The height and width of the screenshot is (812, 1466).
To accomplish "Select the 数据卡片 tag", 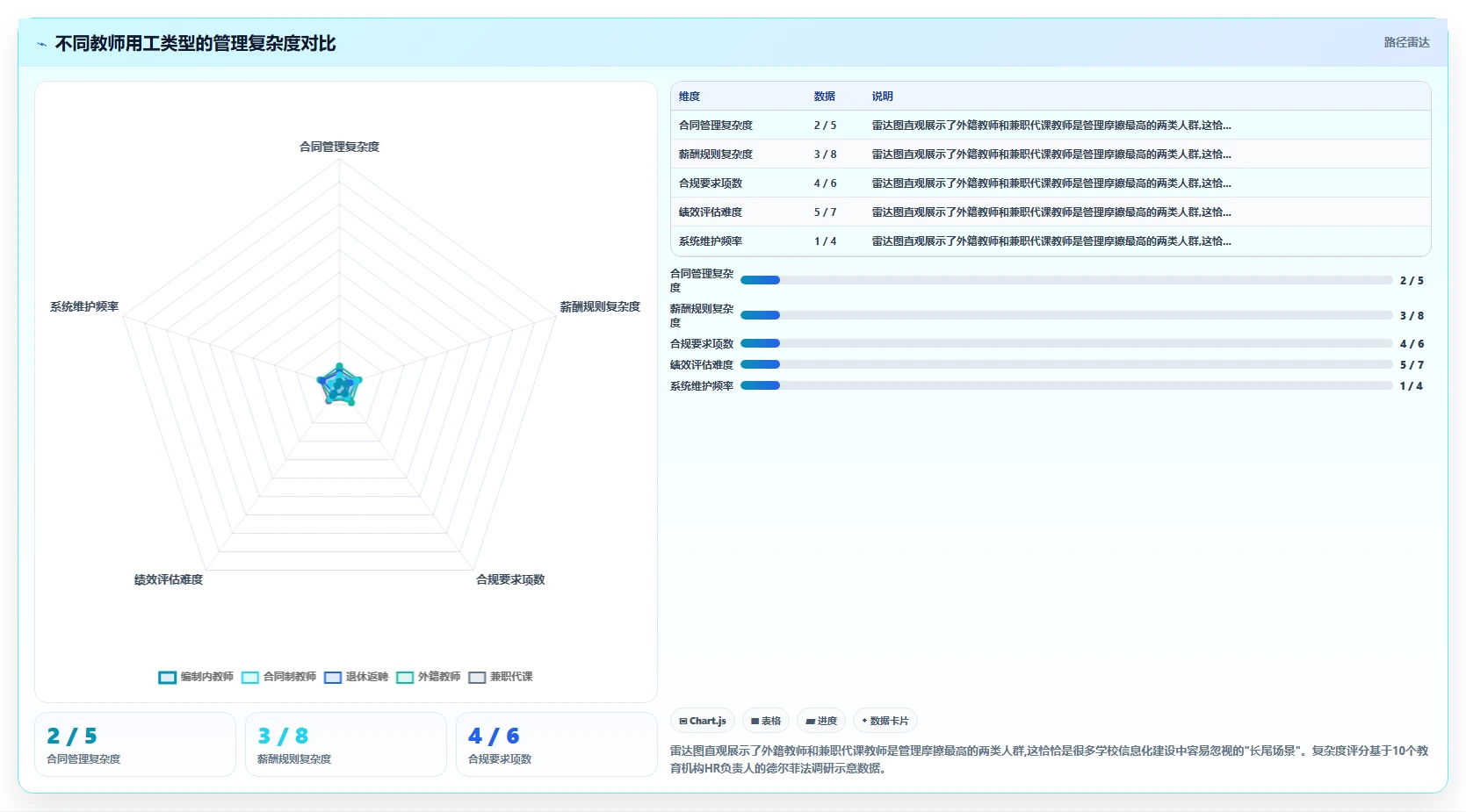I will (x=885, y=721).
